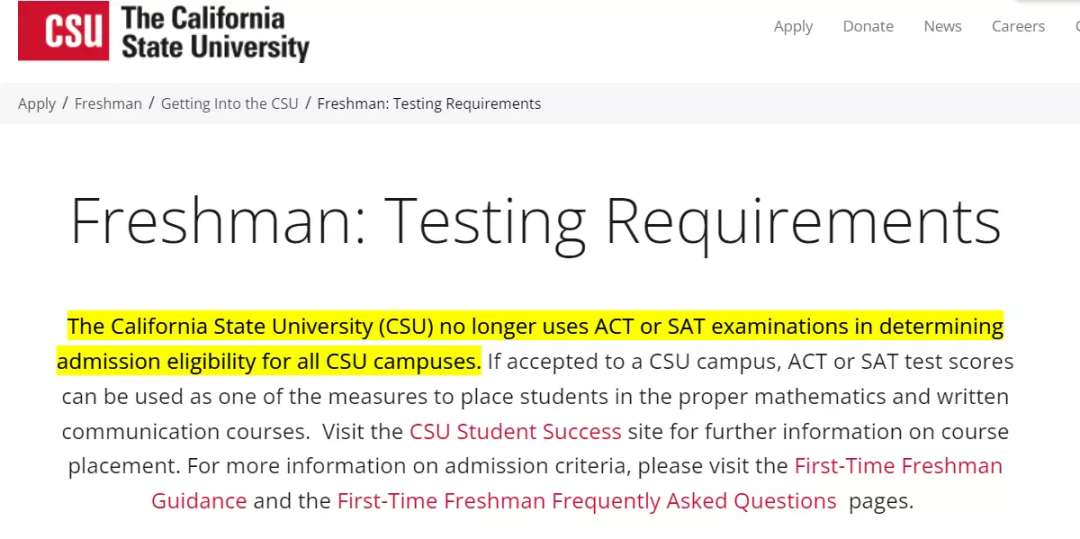Open the Apply page from top navigation

[x=793, y=27]
